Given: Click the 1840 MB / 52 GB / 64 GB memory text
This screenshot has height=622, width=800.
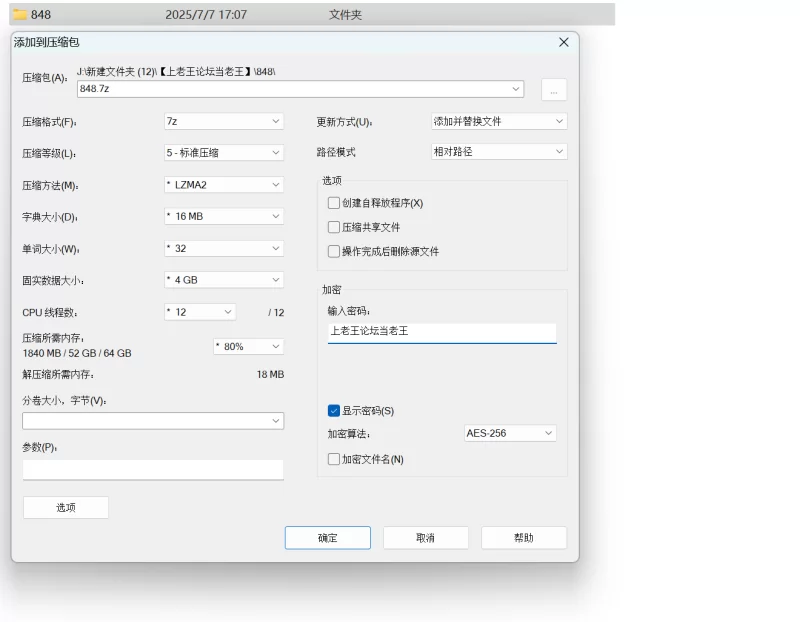Looking at the screenshot, I should pyautogui.click(x=77, y=353).
